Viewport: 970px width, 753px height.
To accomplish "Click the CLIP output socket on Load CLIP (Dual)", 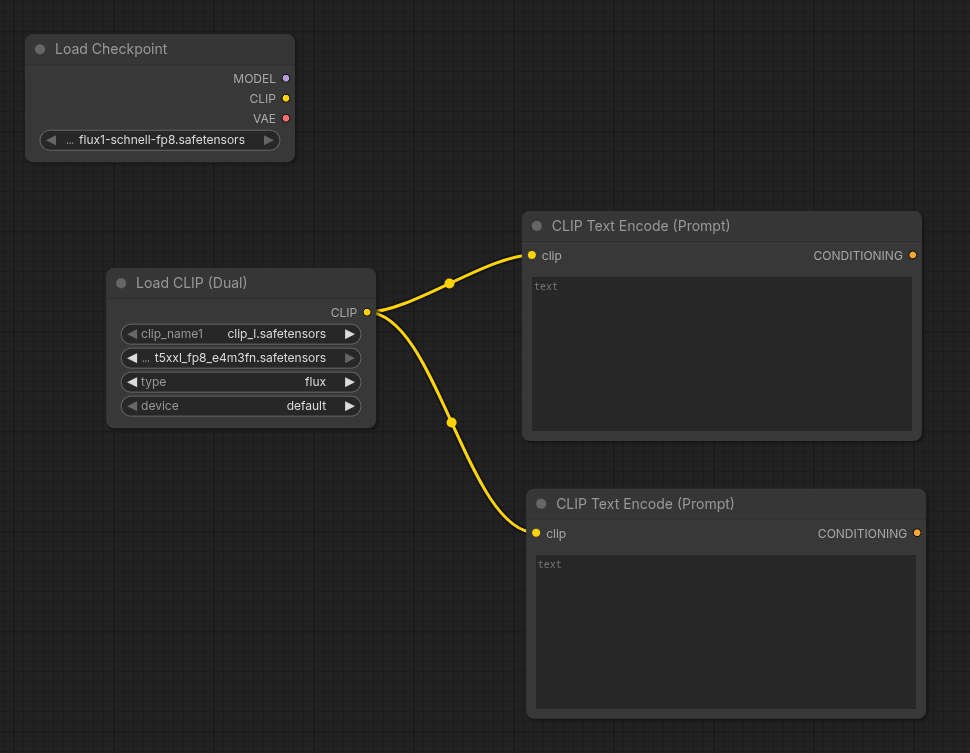I will 367,312.
